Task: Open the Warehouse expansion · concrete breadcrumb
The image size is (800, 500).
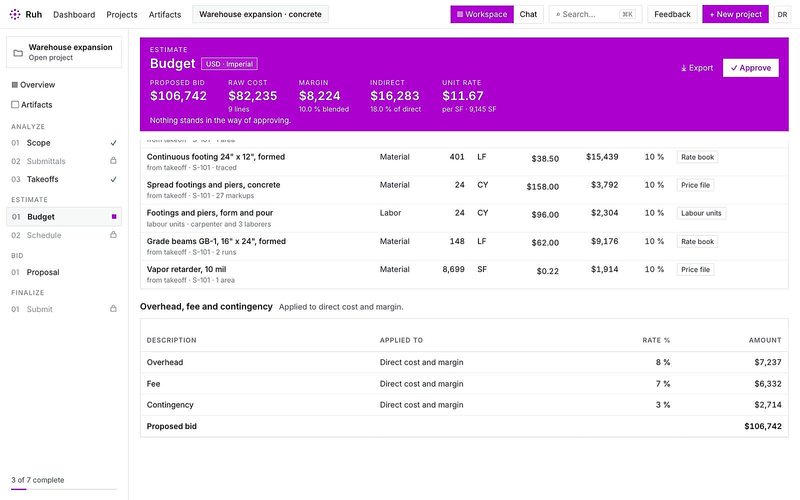Action: 260,14
